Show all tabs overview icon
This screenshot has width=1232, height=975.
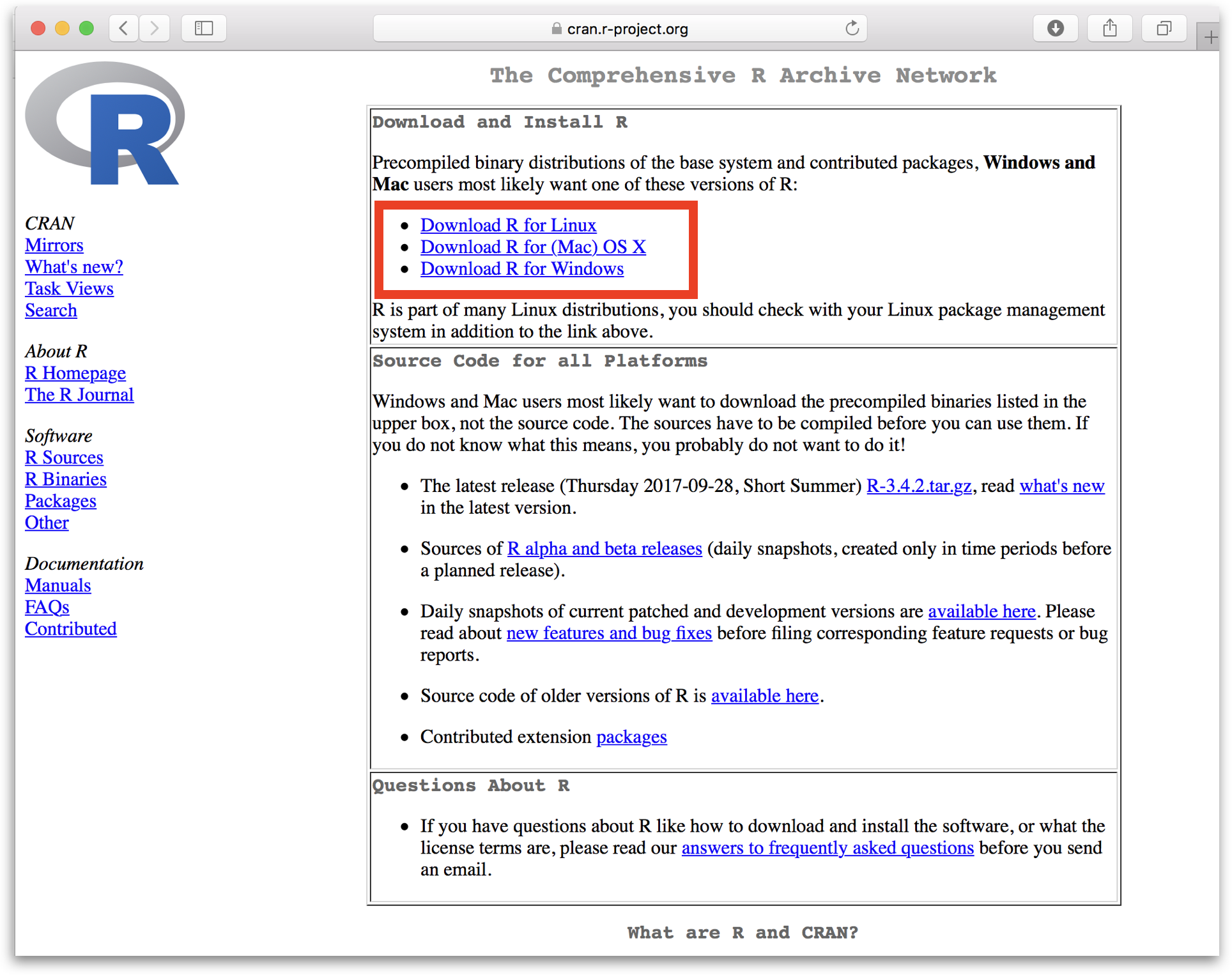coord(1164,28)
